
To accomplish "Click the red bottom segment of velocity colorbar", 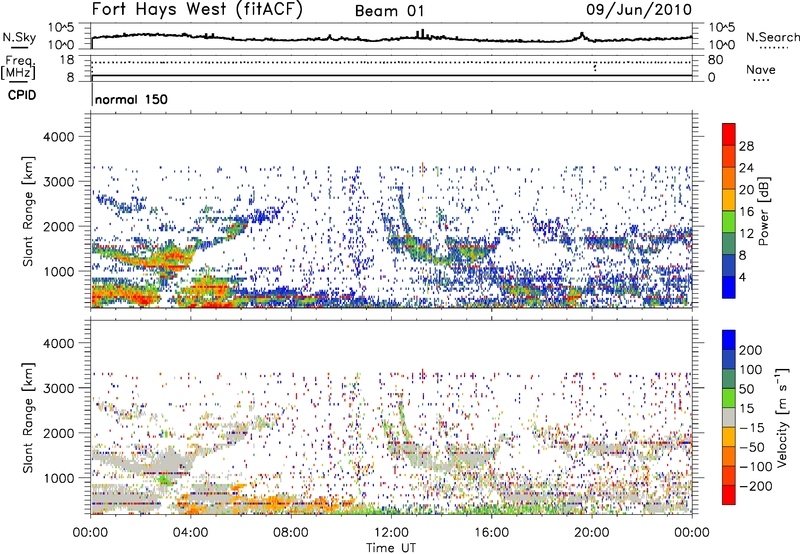I will [x=729, y=495].
